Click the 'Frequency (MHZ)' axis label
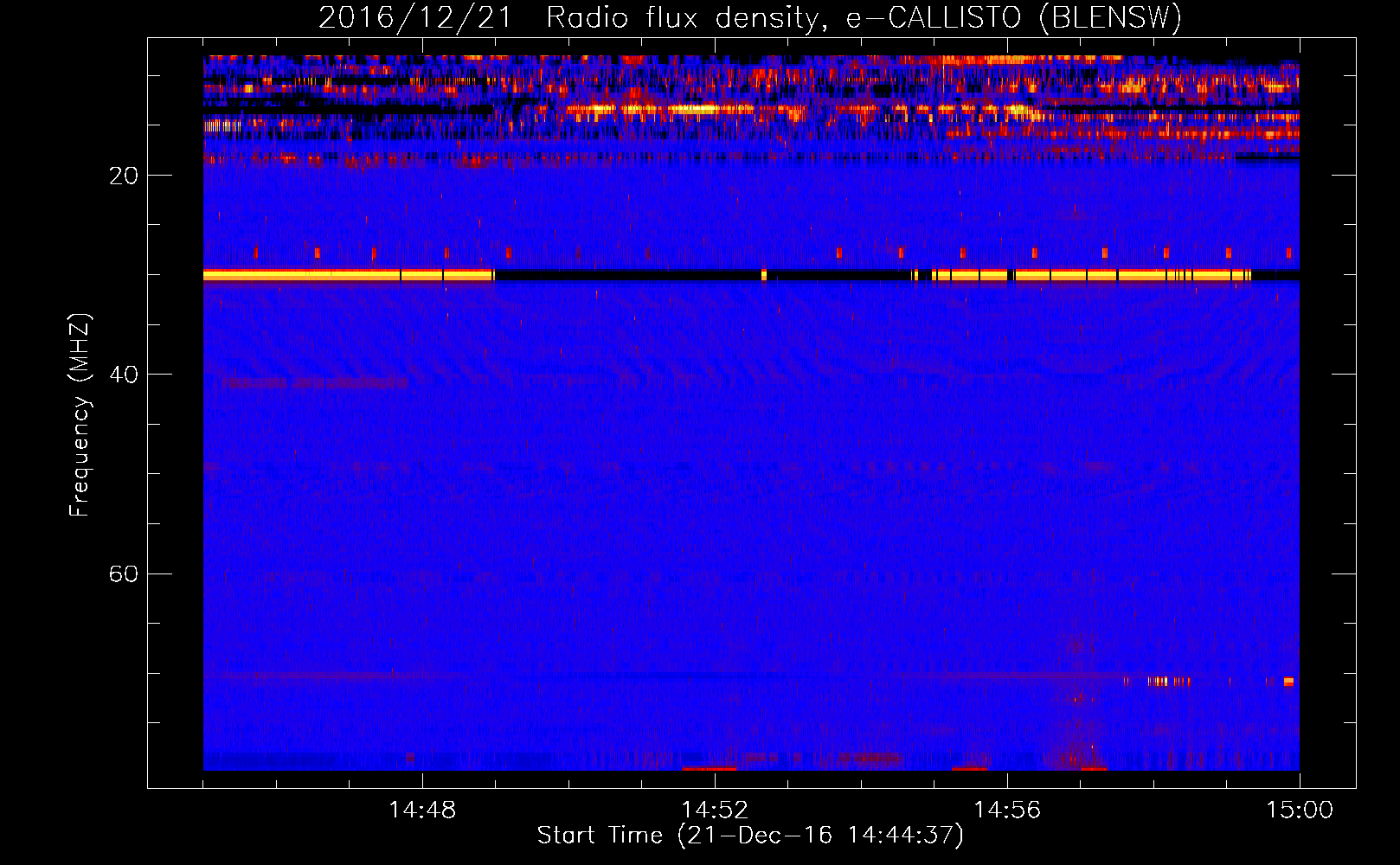This screenshot has width=1400, height=865. [80, 415]
